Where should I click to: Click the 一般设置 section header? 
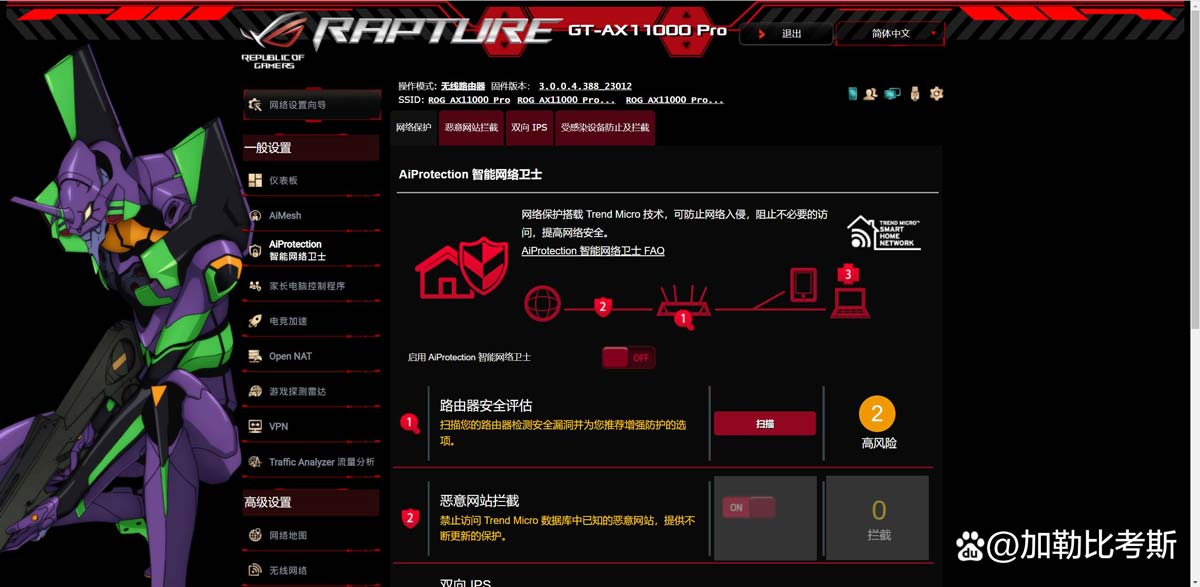pos(311,147)
